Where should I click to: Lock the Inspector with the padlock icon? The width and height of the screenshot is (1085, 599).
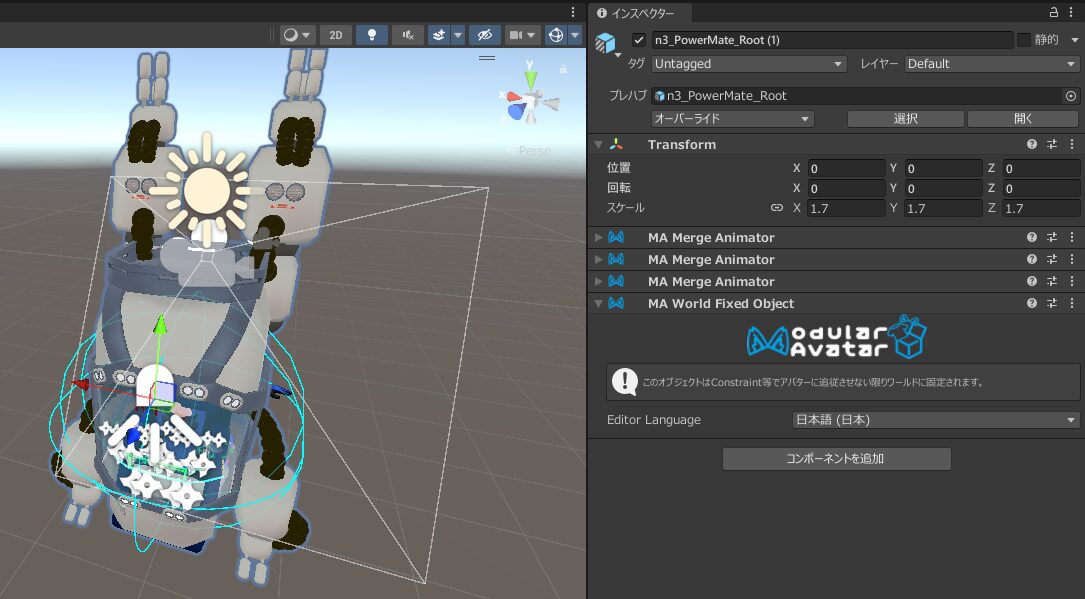click(1054, 13)
